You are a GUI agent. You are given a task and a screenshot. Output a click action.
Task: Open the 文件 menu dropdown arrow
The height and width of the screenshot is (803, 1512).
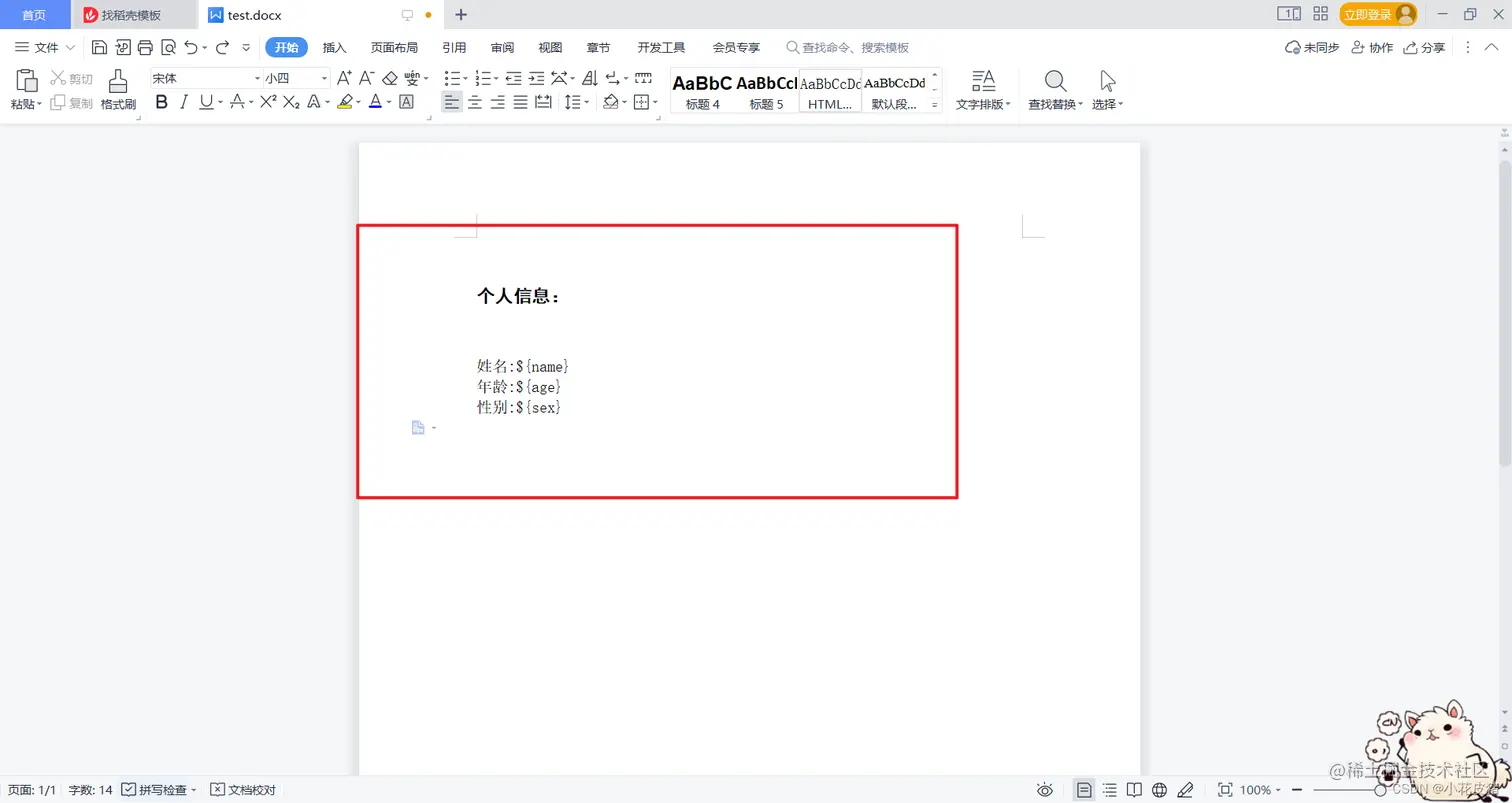70,47
